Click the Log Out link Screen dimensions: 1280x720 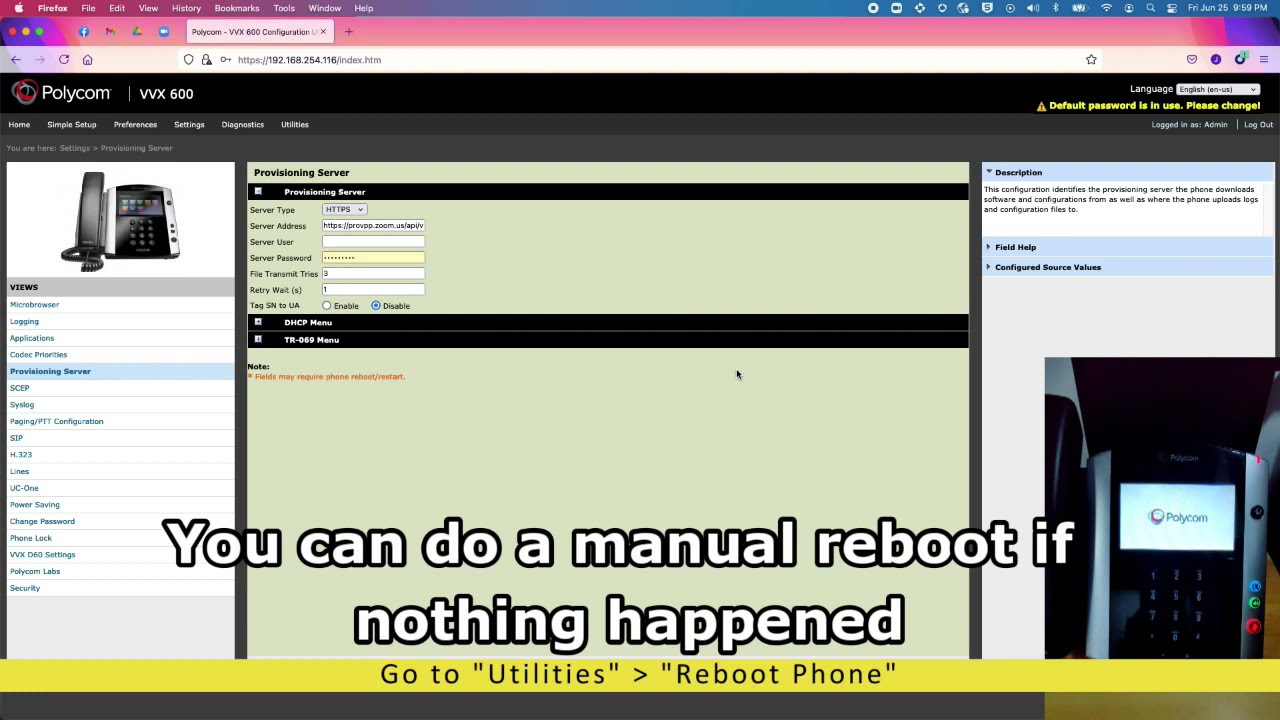(x=1259, y=125)
